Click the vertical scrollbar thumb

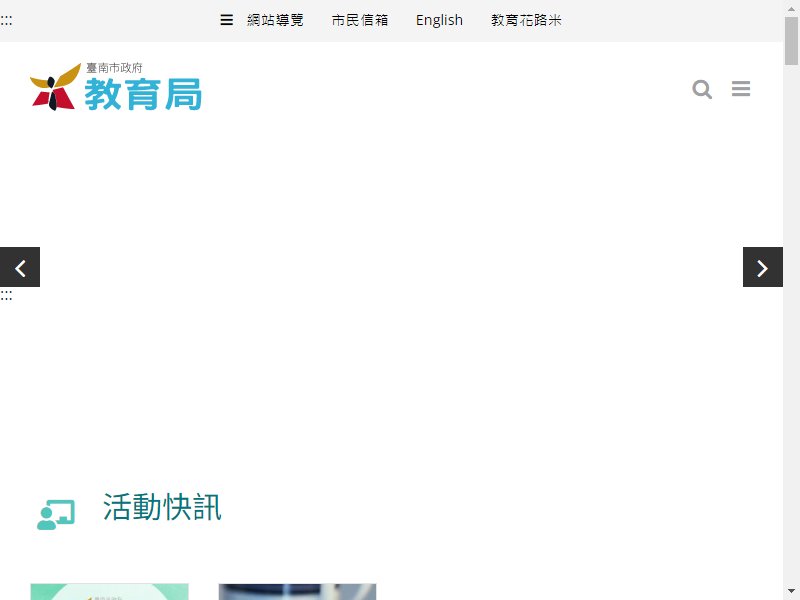coord(791,41)
